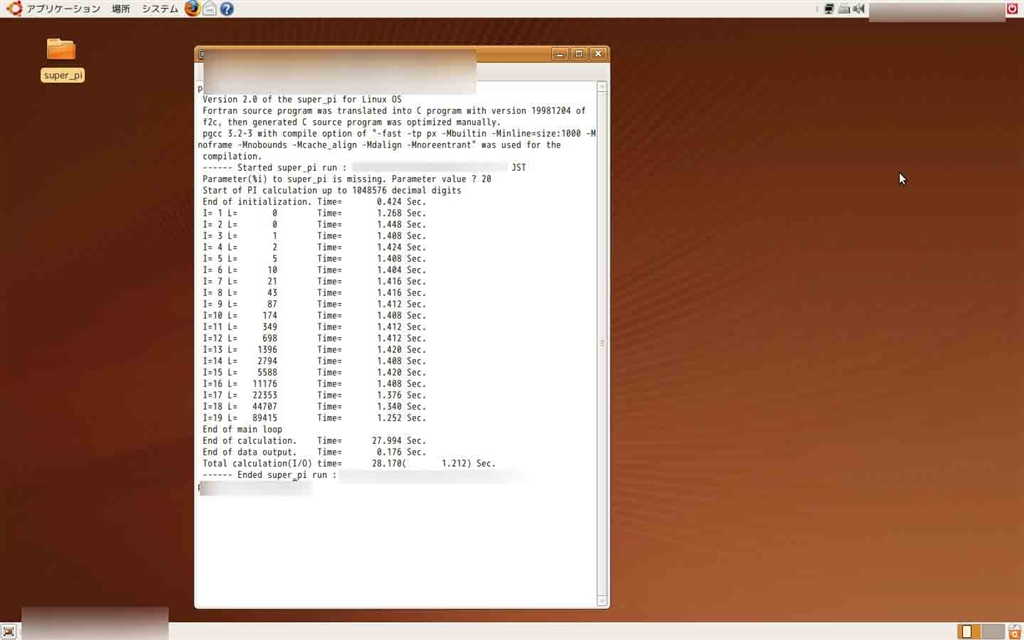The image size is (1024, 640).
Task: Click the "I=19 L= 89415" row
Action: (314, 418)
